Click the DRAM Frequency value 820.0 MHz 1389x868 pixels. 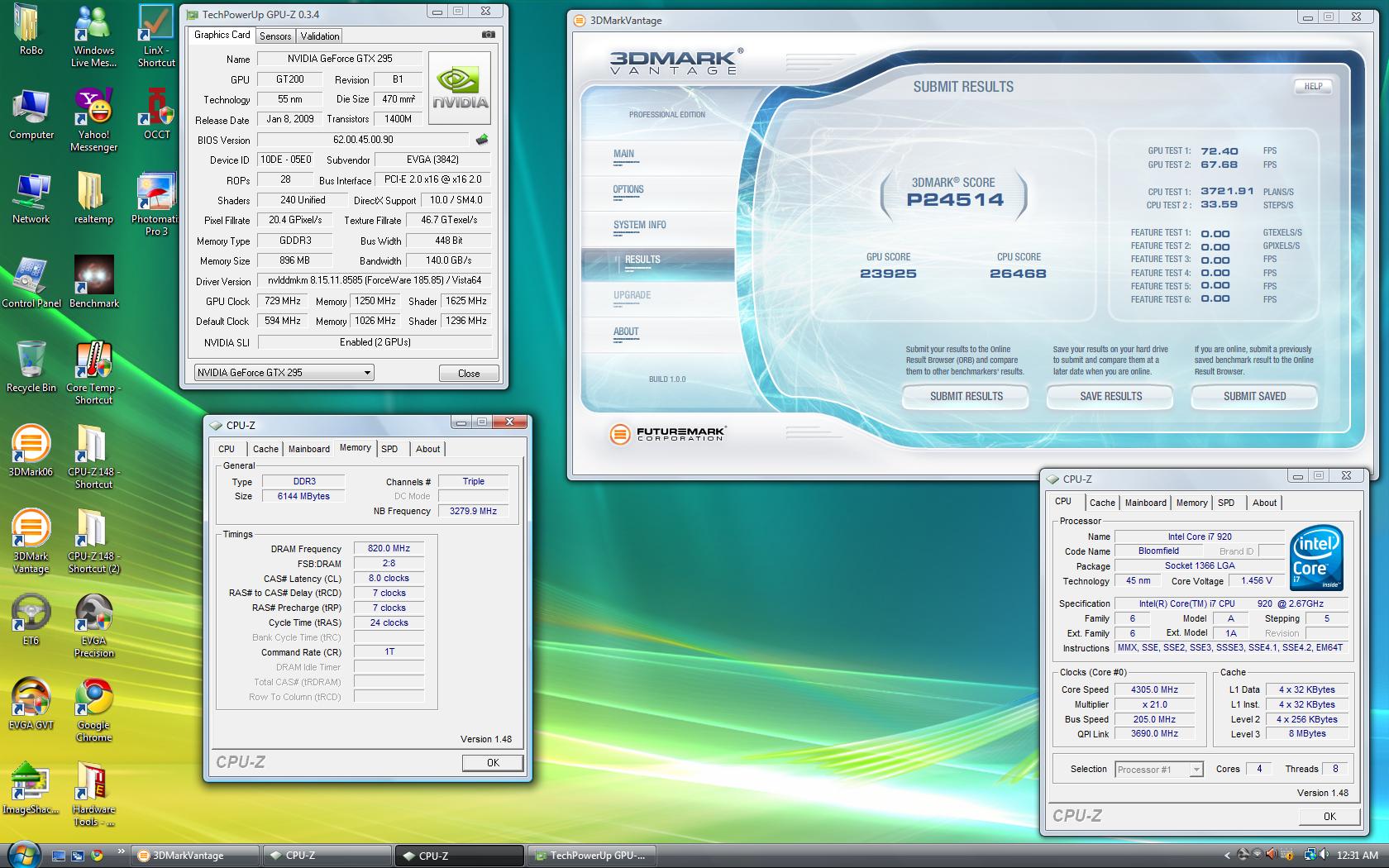tap(389, 549)
